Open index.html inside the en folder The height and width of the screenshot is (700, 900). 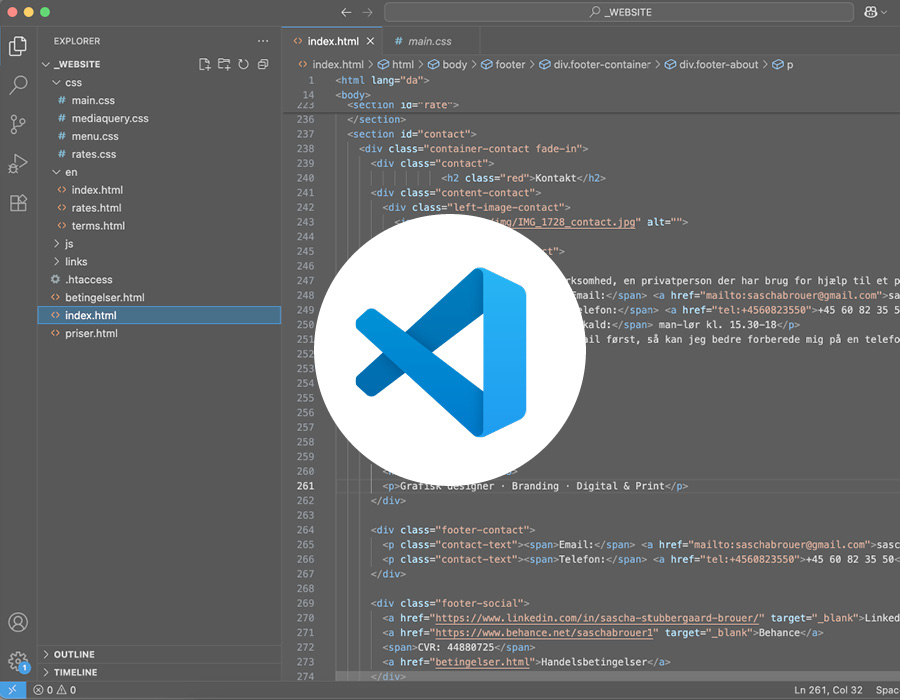click(x=159, y=190)
